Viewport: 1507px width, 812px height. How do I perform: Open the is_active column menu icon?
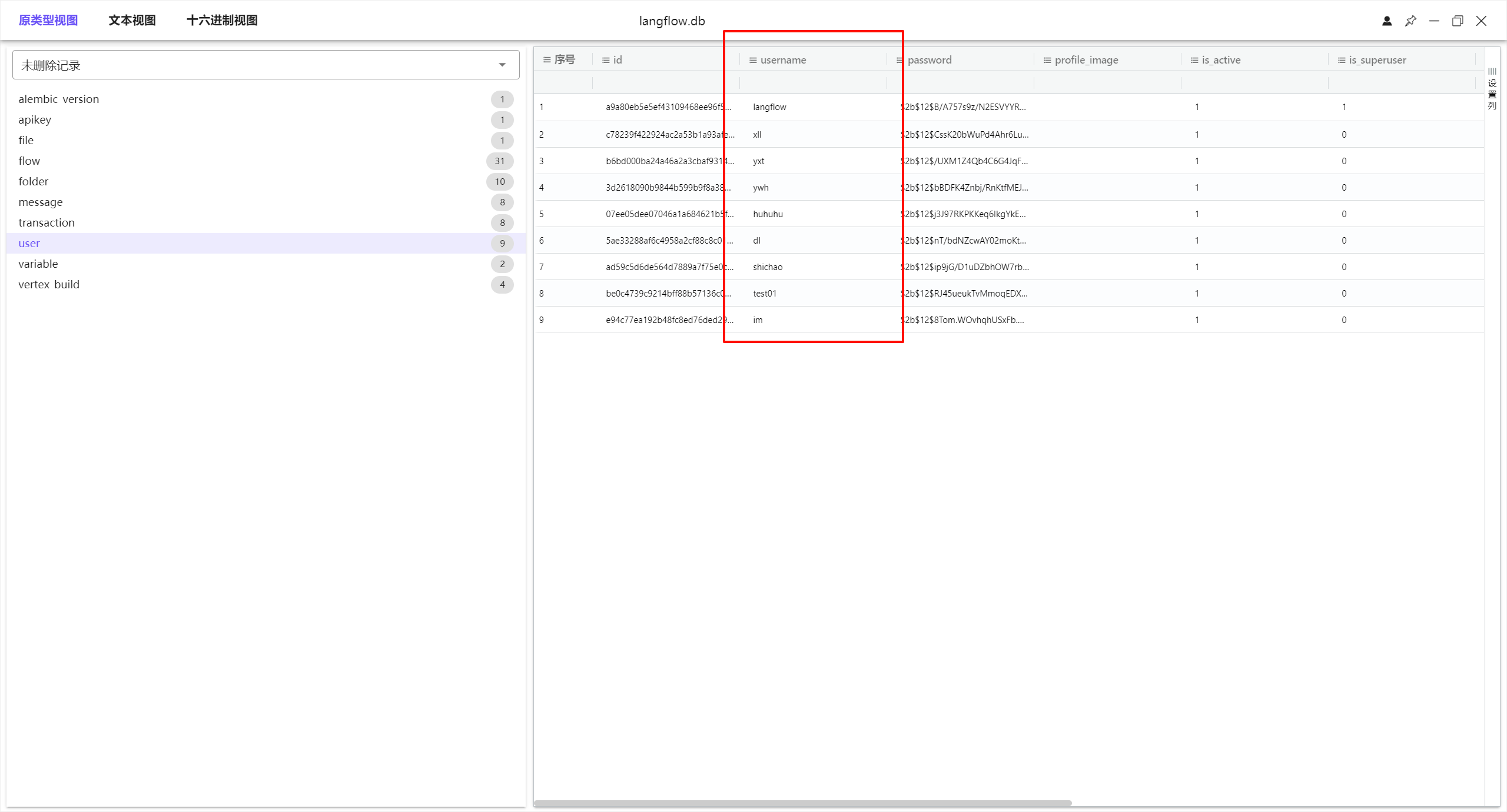1194,60
